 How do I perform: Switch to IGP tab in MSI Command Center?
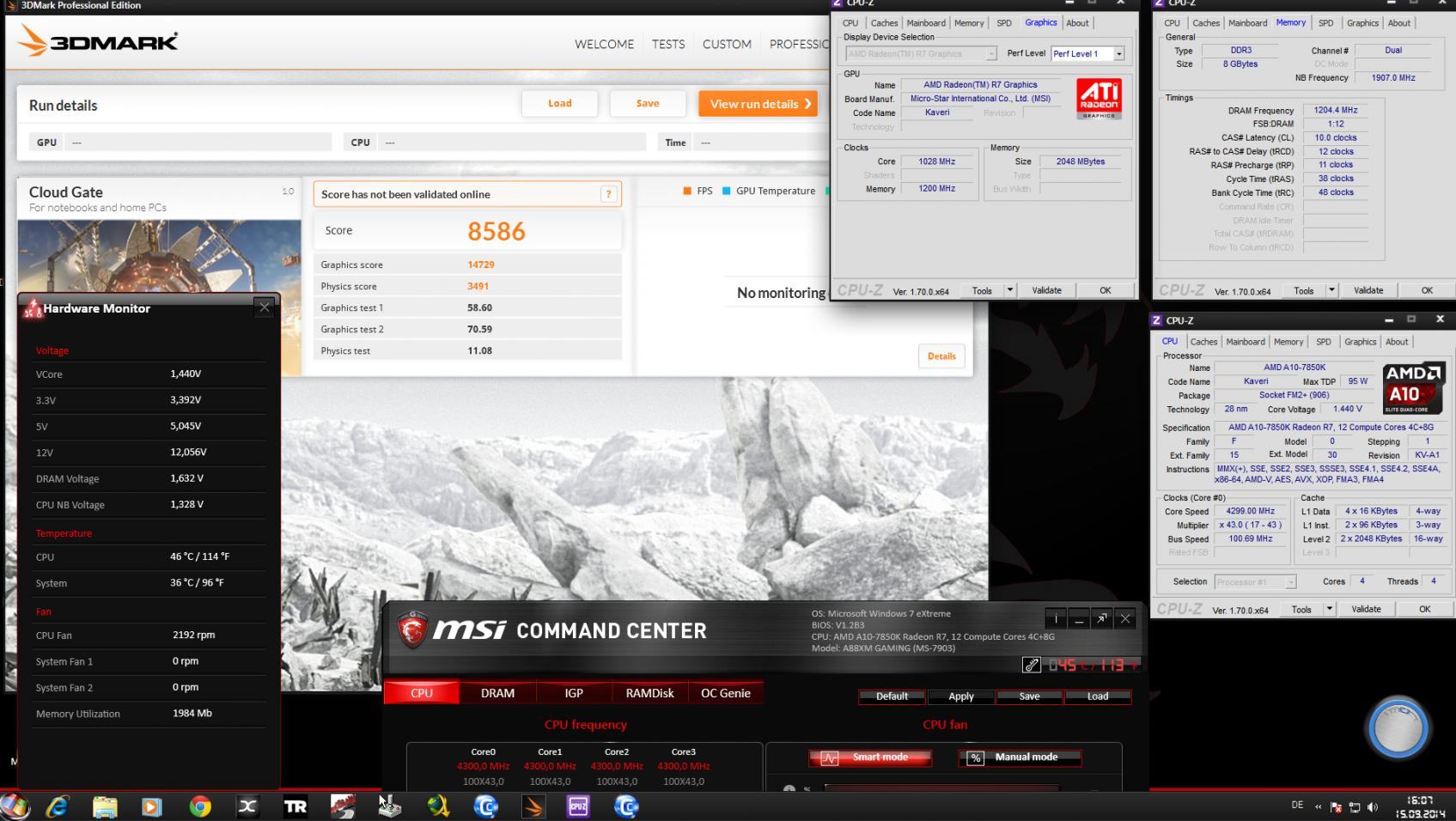574,693
